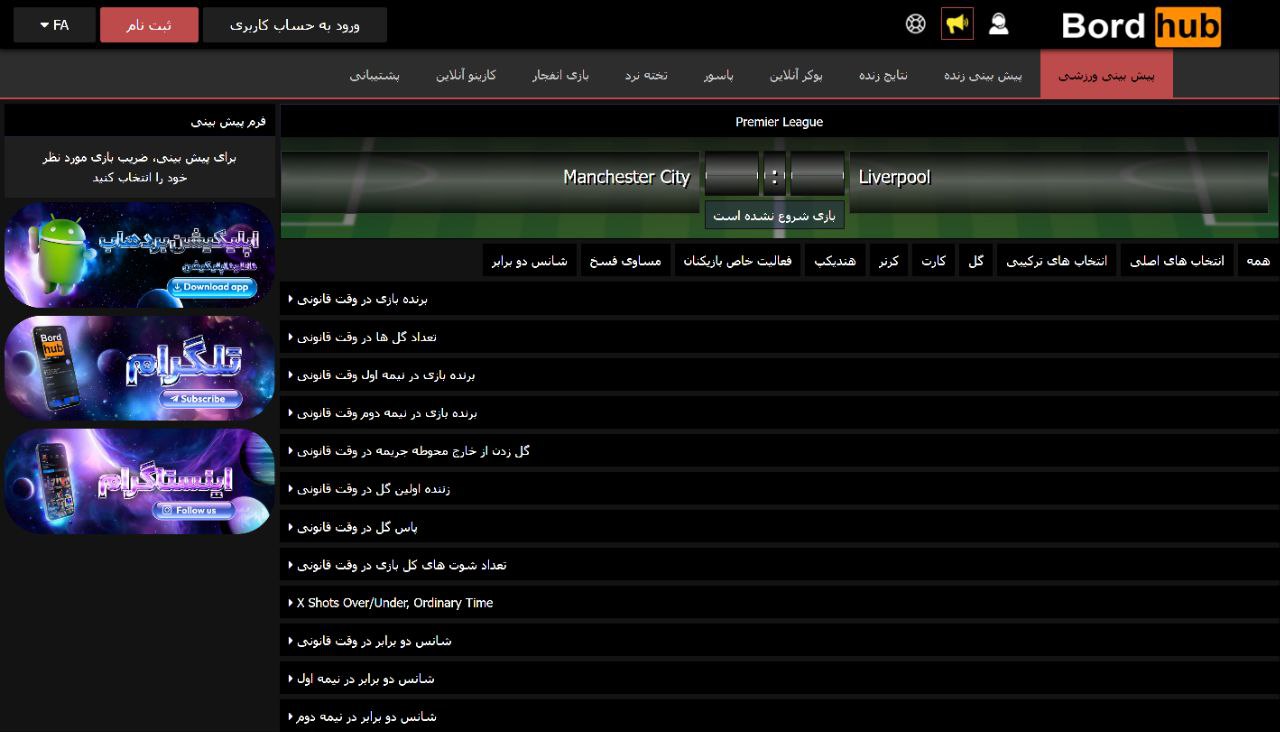Click the red ثبت نام register button
Image resolution: width=1280 pixels, height=732 pixels.
tap(149, 25)
